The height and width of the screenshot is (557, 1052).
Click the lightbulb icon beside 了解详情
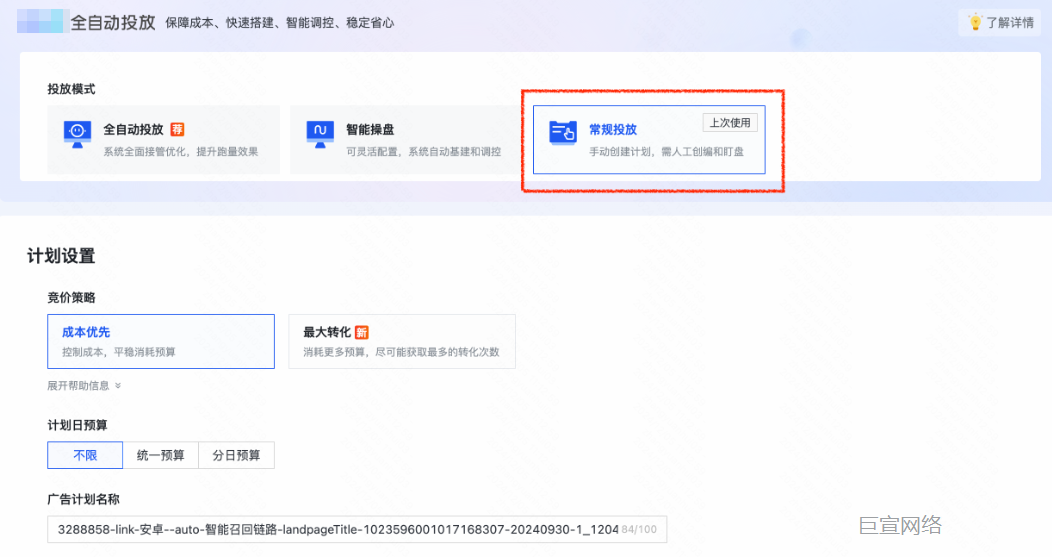(975, 22)
